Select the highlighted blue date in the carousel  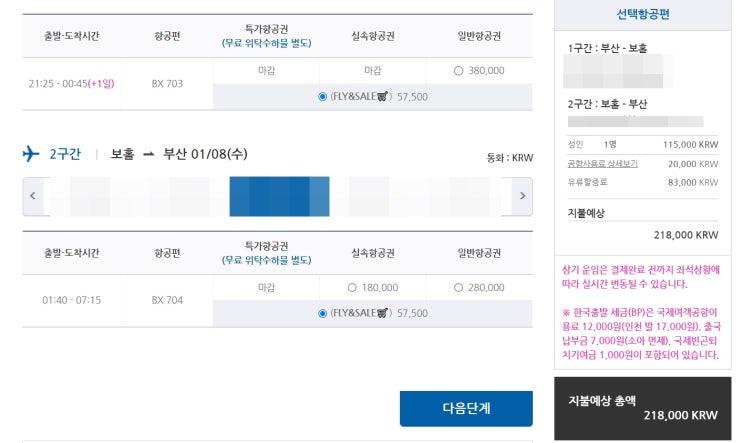279,196
